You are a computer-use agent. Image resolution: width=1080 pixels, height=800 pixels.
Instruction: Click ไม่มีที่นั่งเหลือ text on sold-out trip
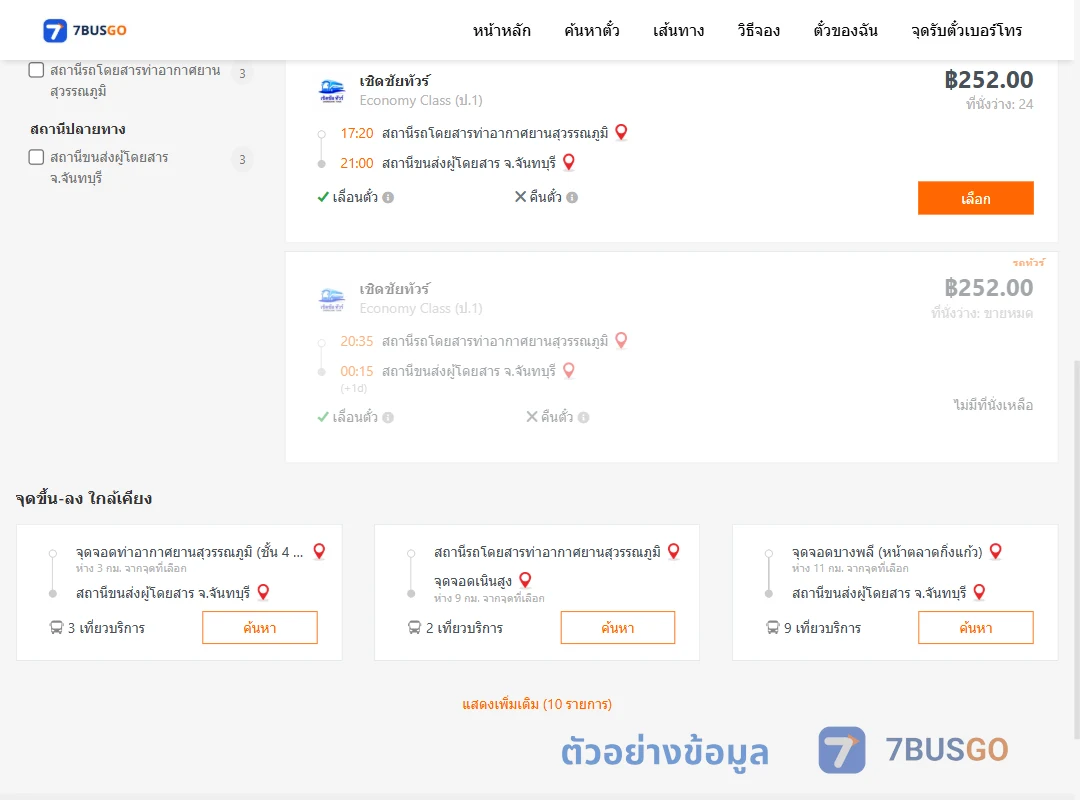click(993, 405)
